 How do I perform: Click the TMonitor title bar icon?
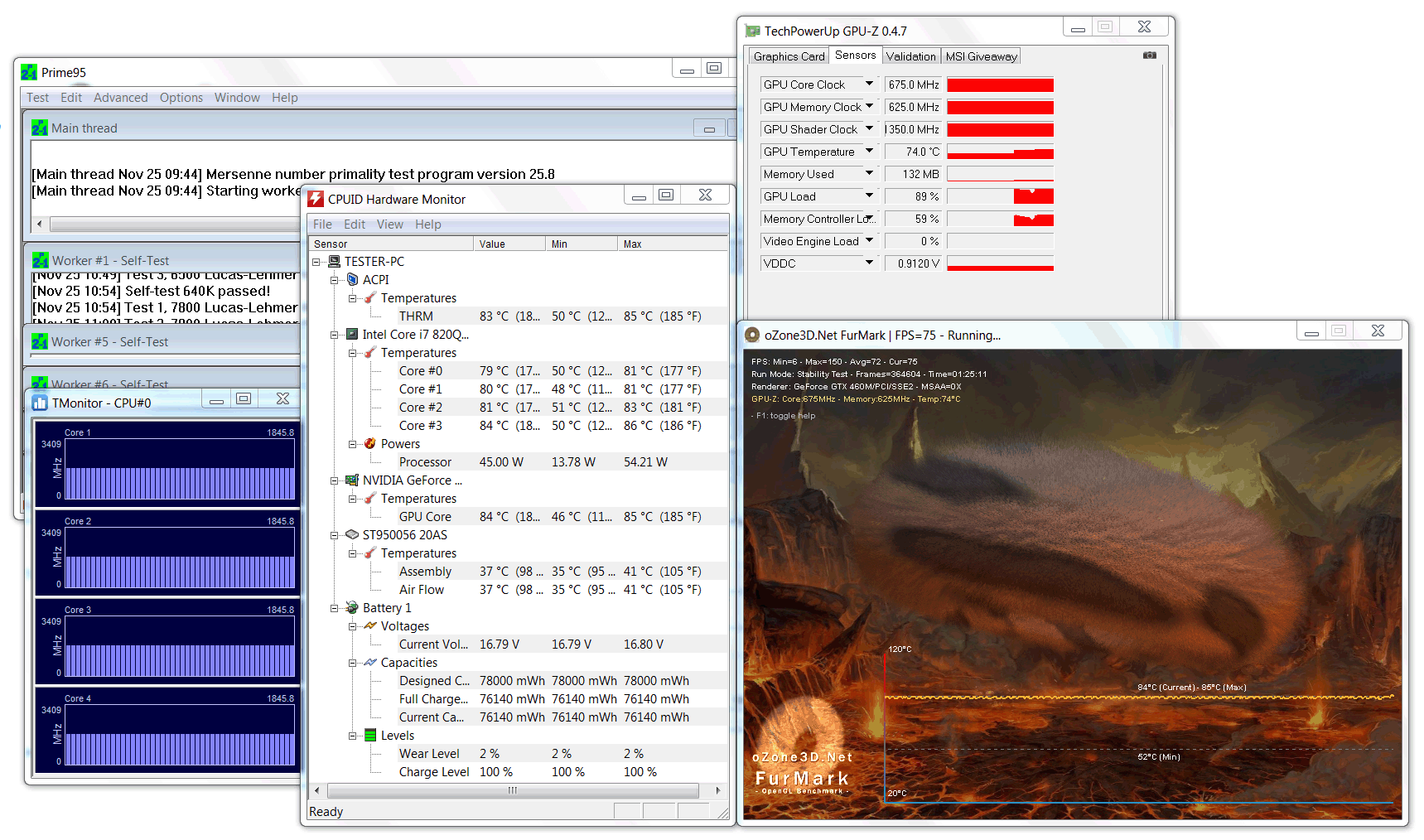click(x=40, y=403)
